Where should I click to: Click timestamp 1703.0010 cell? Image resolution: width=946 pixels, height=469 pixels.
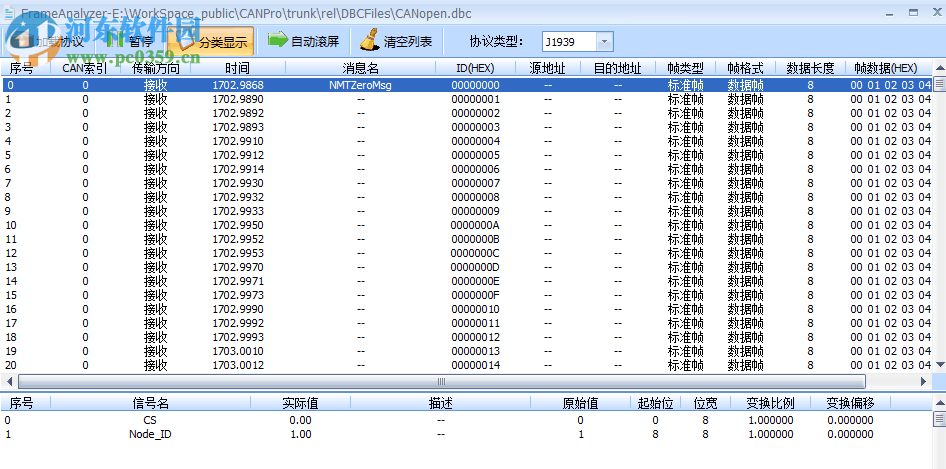pos(238,351)
